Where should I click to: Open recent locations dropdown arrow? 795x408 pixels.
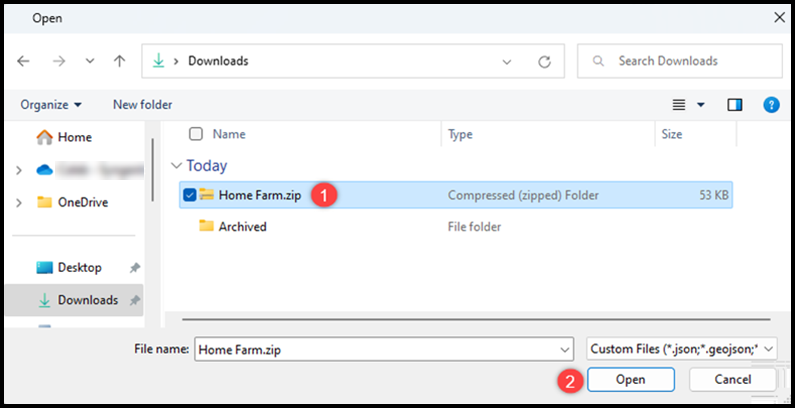click(x=89, y=61)
